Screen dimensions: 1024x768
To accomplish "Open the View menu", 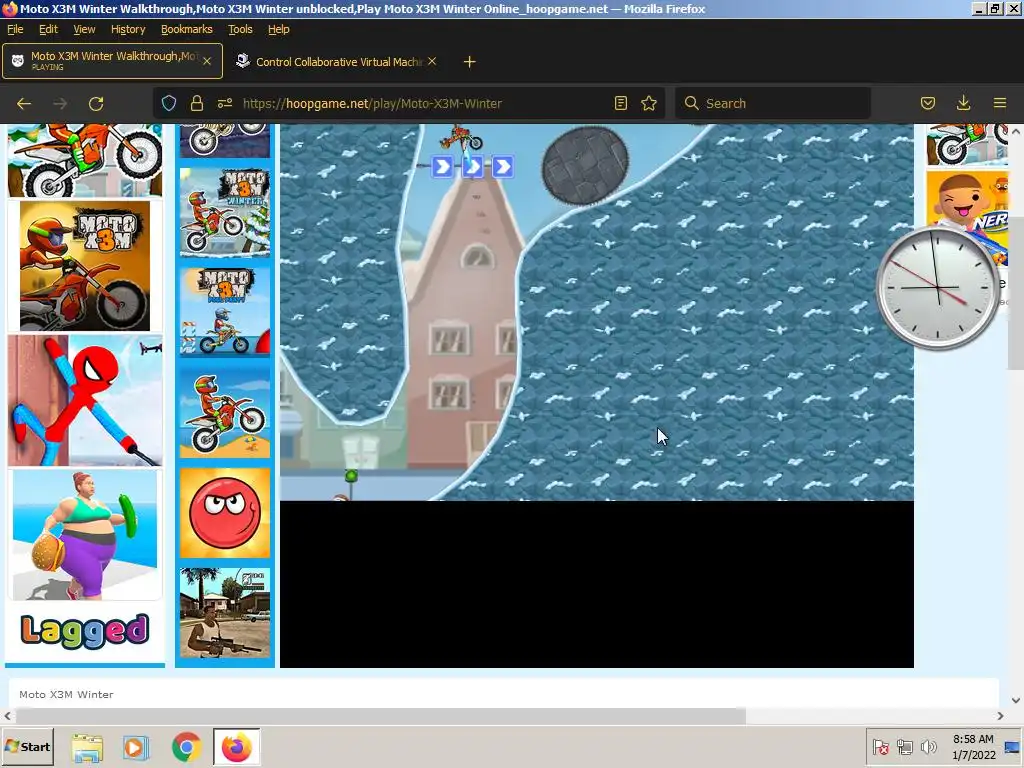I will [x=84, y=29].
